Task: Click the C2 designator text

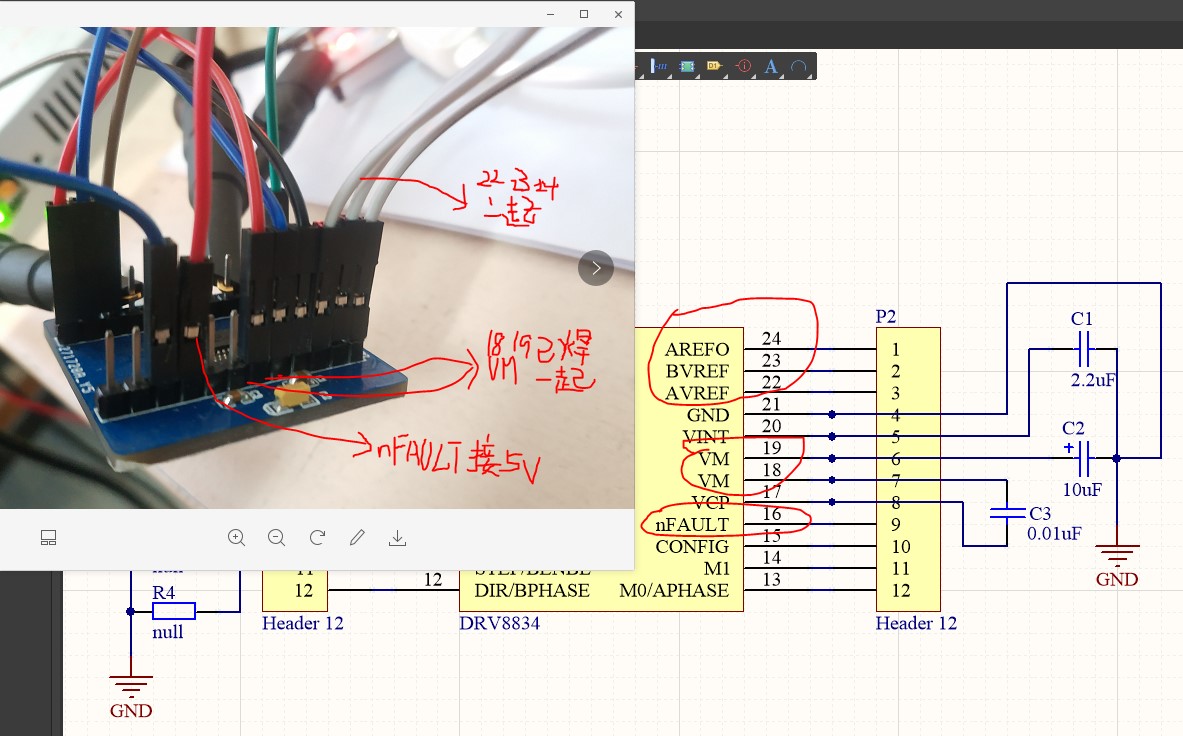Action: 1074,428
